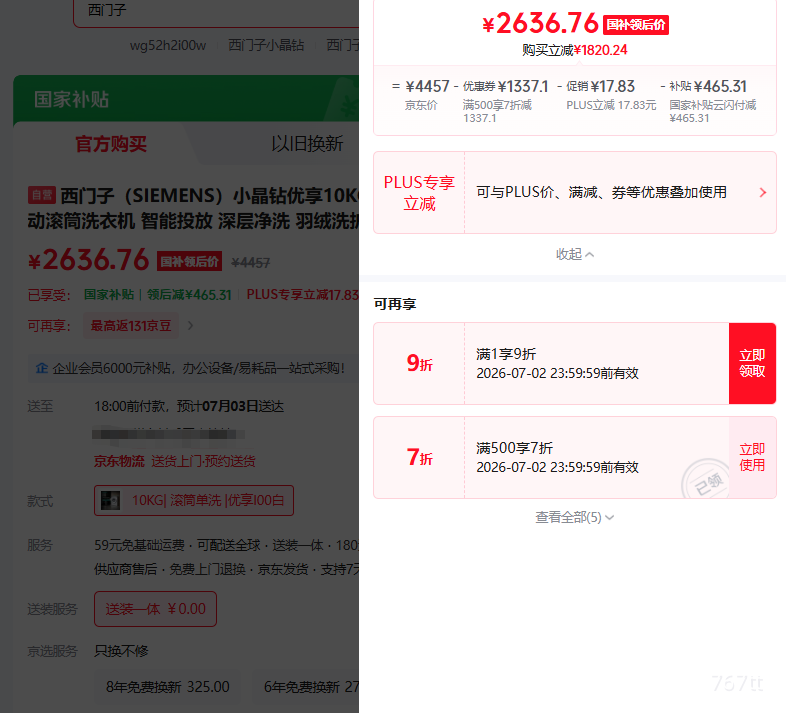Select the 送装一体 ¥0.00 service option
Image resolution: width=786 pixels, height=713 pixels.
tap(155, 609)
